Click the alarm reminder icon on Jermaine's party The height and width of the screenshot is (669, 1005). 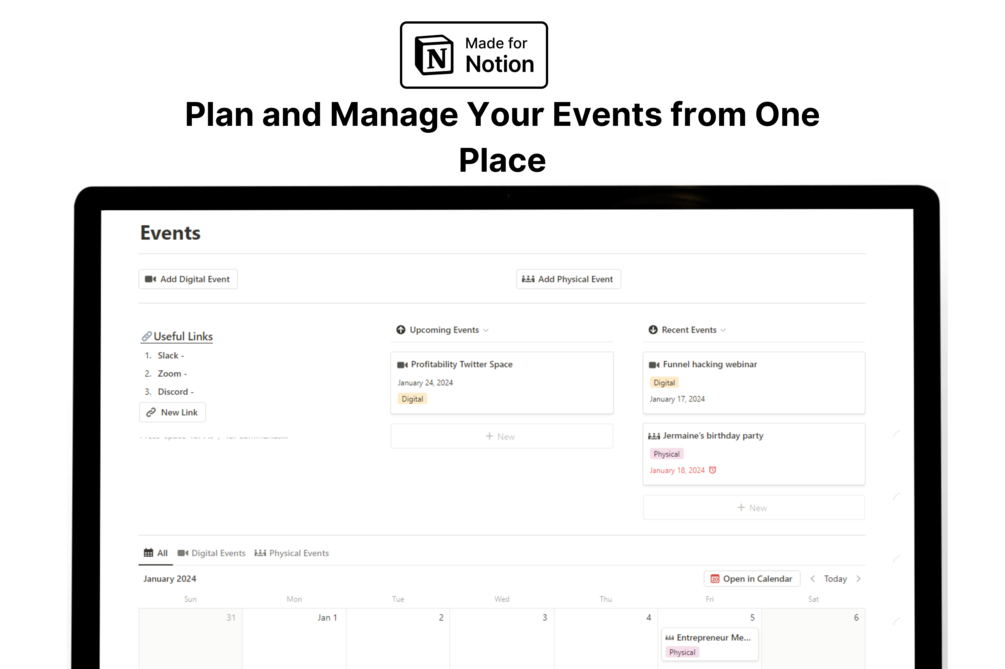point(713,470)
